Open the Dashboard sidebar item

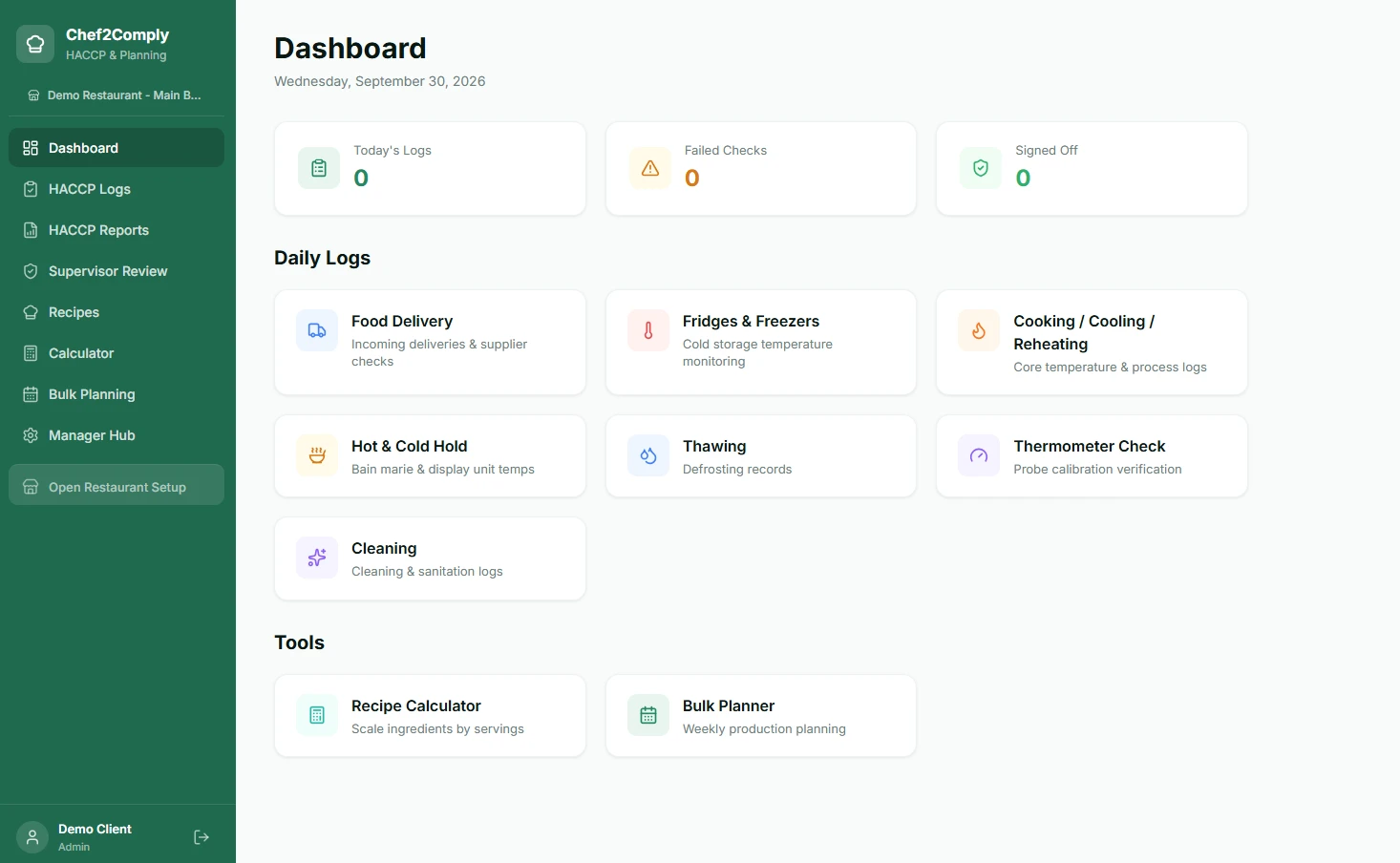tap(117, 148)
